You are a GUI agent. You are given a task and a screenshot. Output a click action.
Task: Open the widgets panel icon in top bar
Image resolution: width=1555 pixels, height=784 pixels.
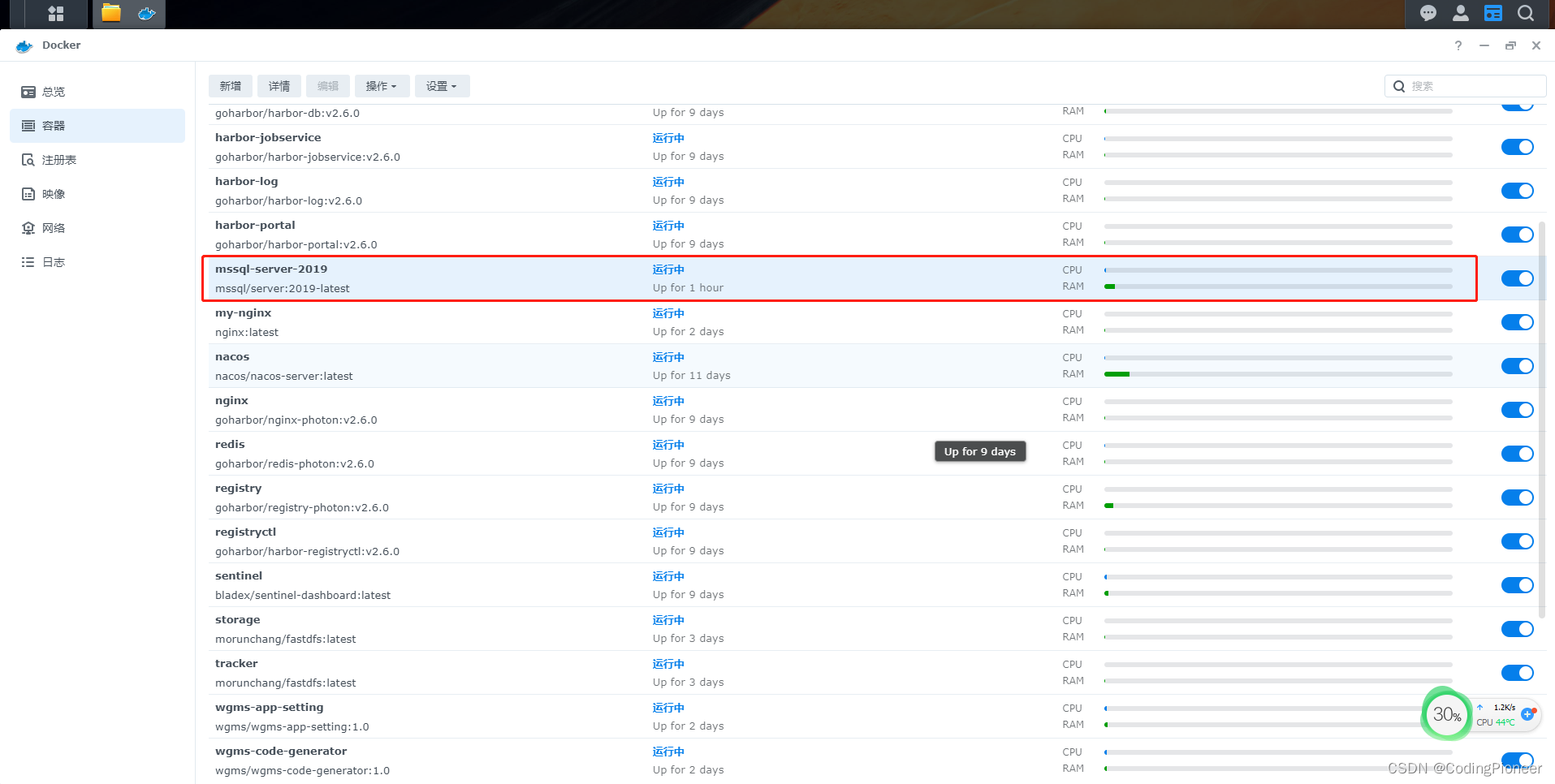click(1492, 13)
